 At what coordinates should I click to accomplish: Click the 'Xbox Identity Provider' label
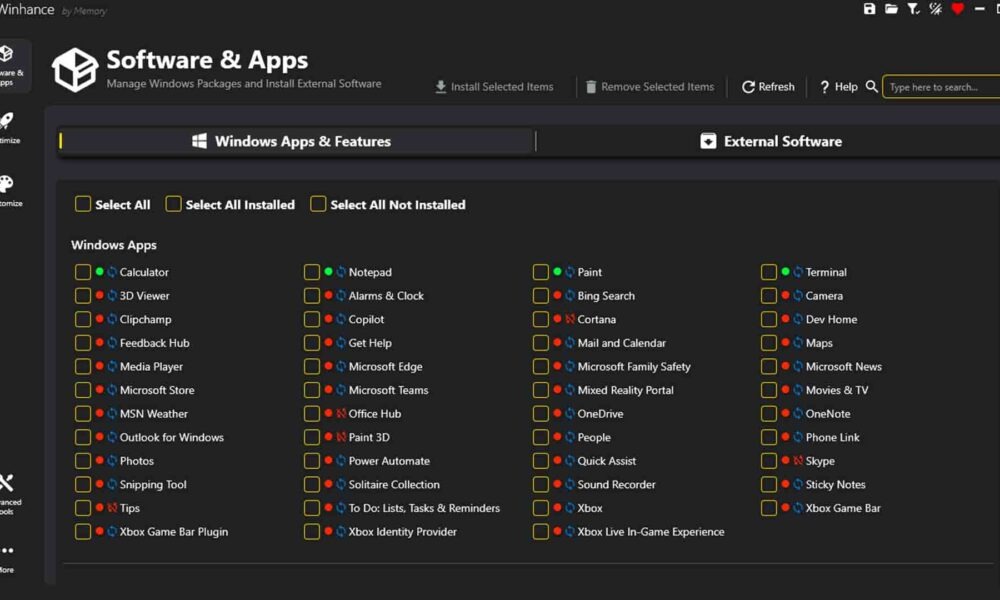(x=402, y=532)
